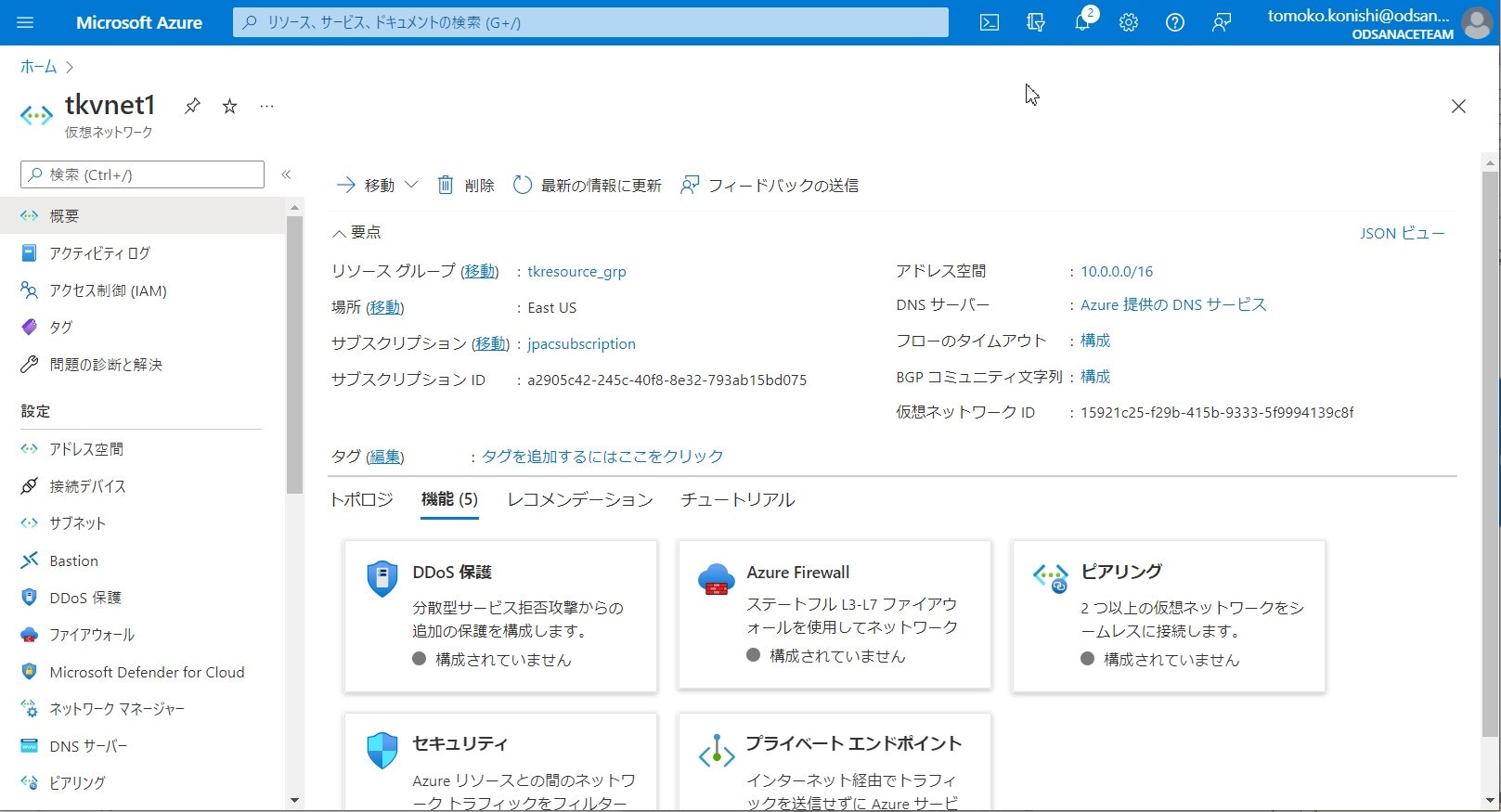The image size is (1501, 812).
Task: Collapse the 要点 section
Action: (x=356, y=232)
